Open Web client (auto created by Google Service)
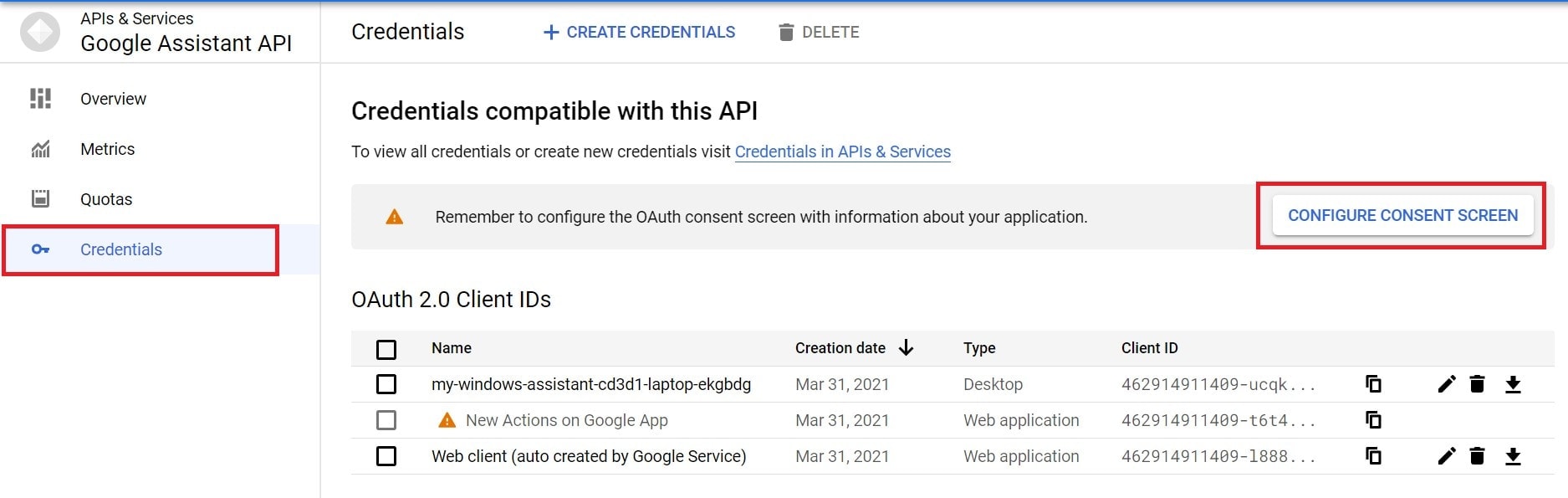Image resolution: width=1568 pixels, height=498 pixels. (x=589, y=456)
